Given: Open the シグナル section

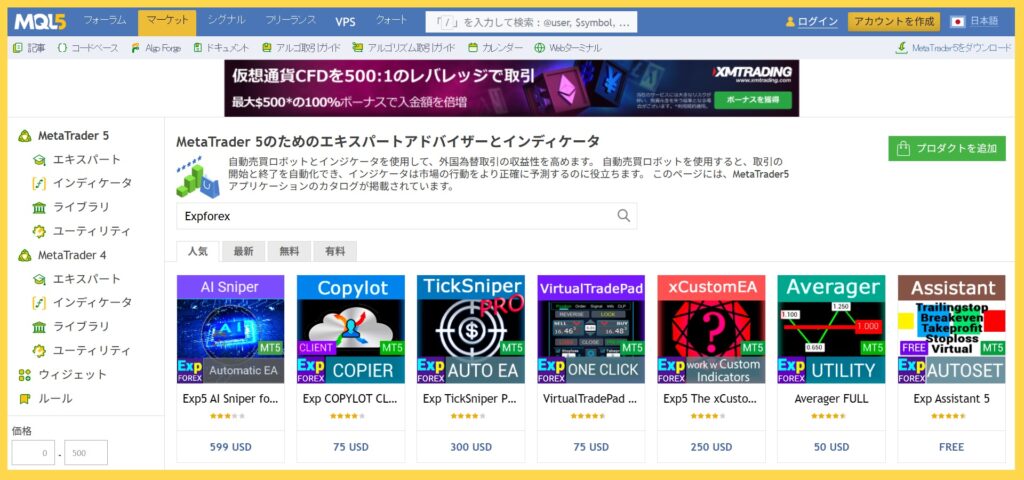Looking at the screenshot, I should coord(227,20).
